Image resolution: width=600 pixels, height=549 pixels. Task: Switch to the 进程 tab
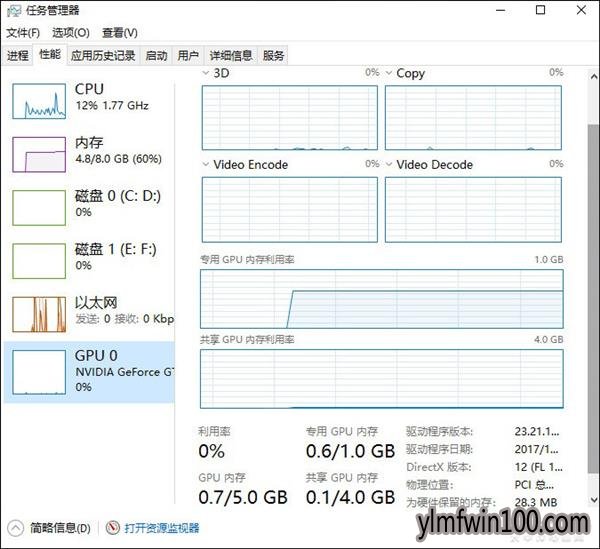click(x=18, y=55)
